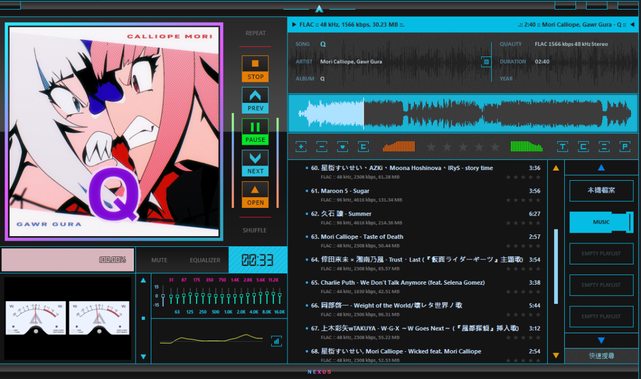Skip to the NEXT track

[255, 163]
